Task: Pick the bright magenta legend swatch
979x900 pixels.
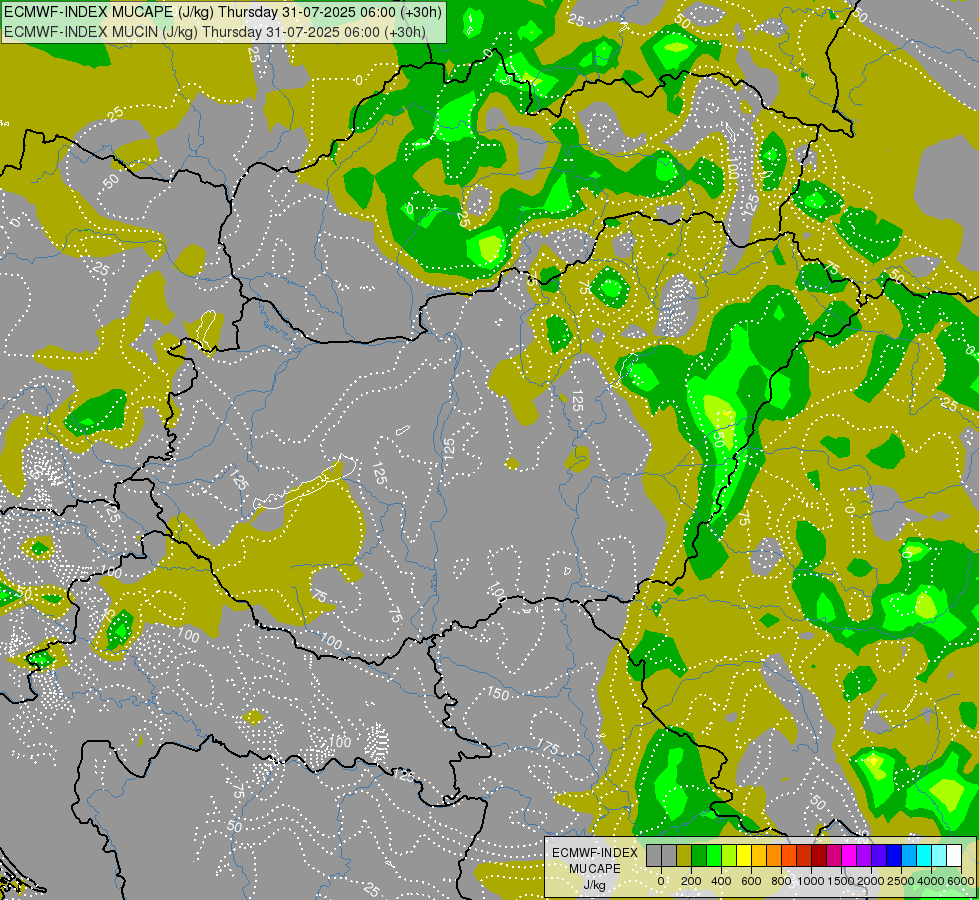Action: pos(850,855)
